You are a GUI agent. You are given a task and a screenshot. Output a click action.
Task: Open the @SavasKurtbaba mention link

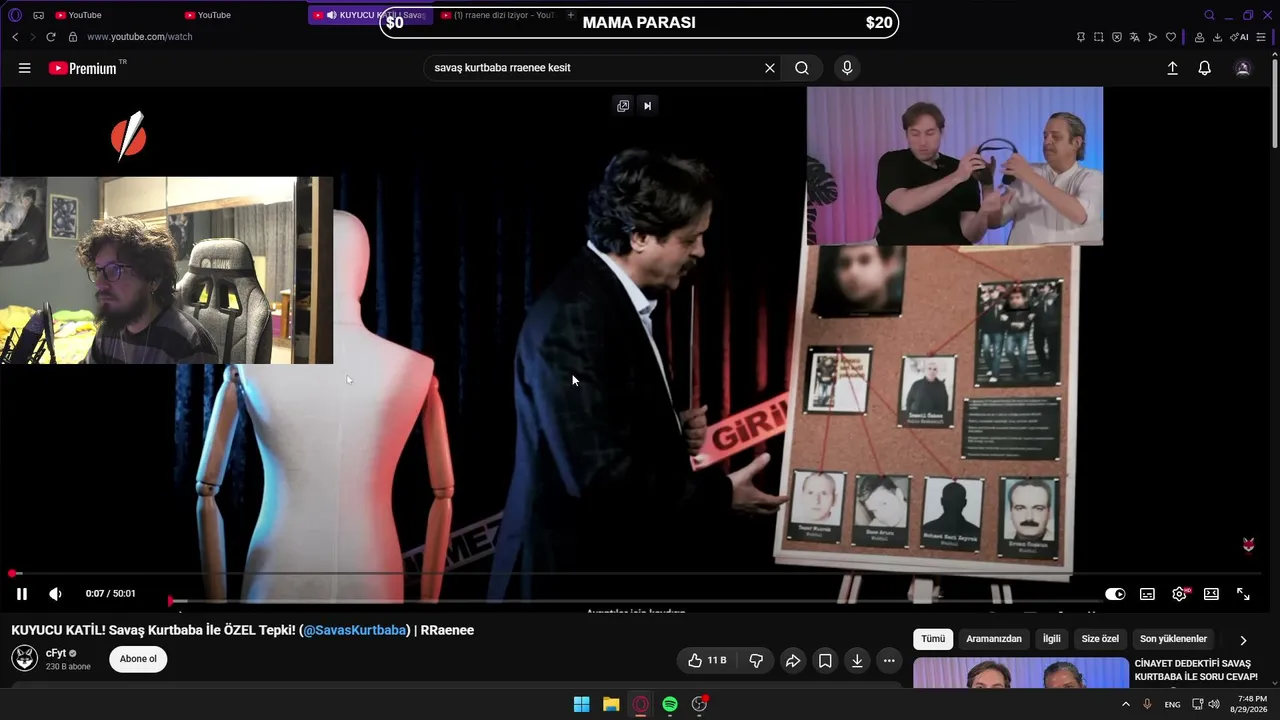(355, 630)
